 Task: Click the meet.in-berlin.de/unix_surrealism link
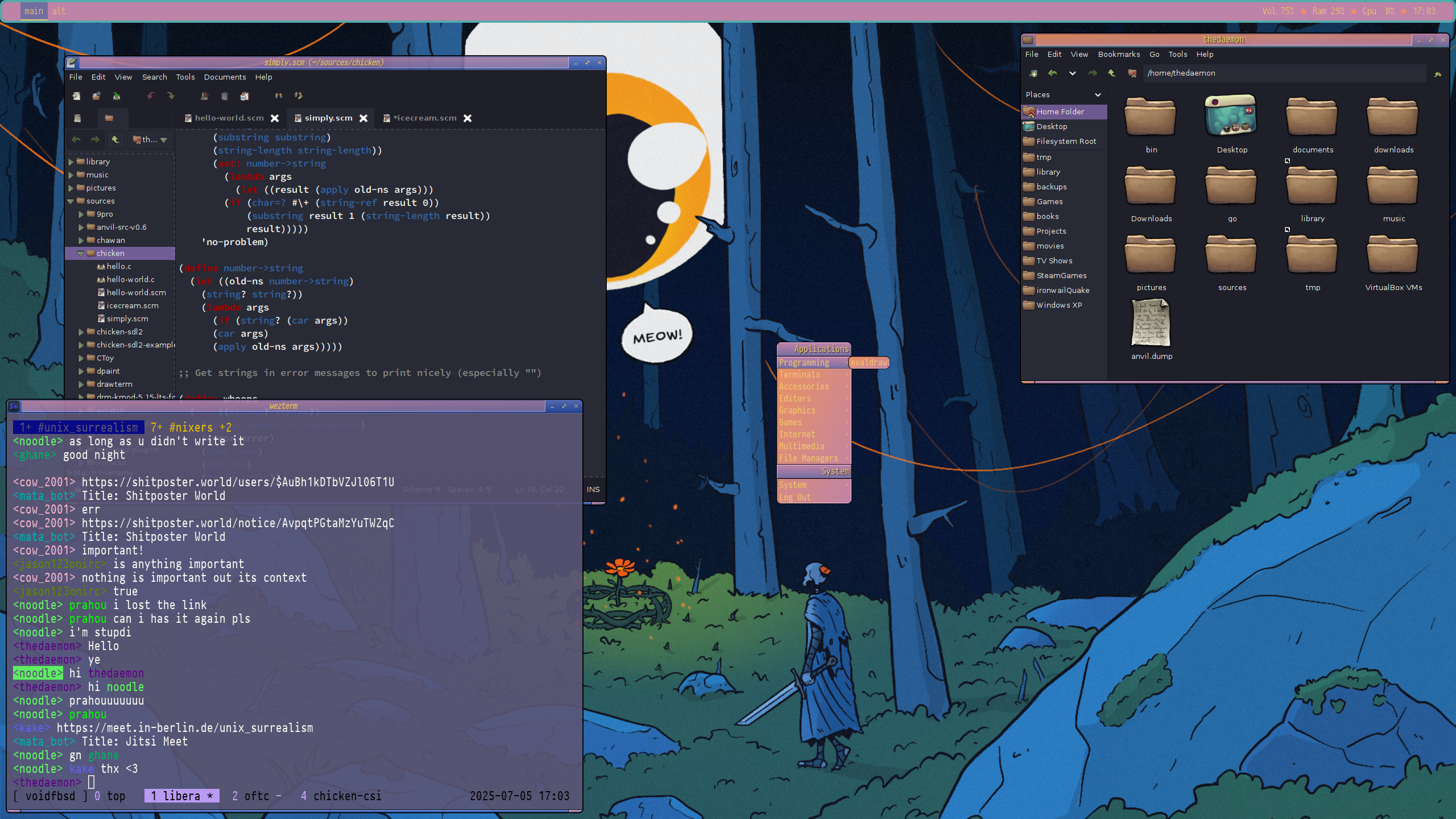[x=185, y=728]
